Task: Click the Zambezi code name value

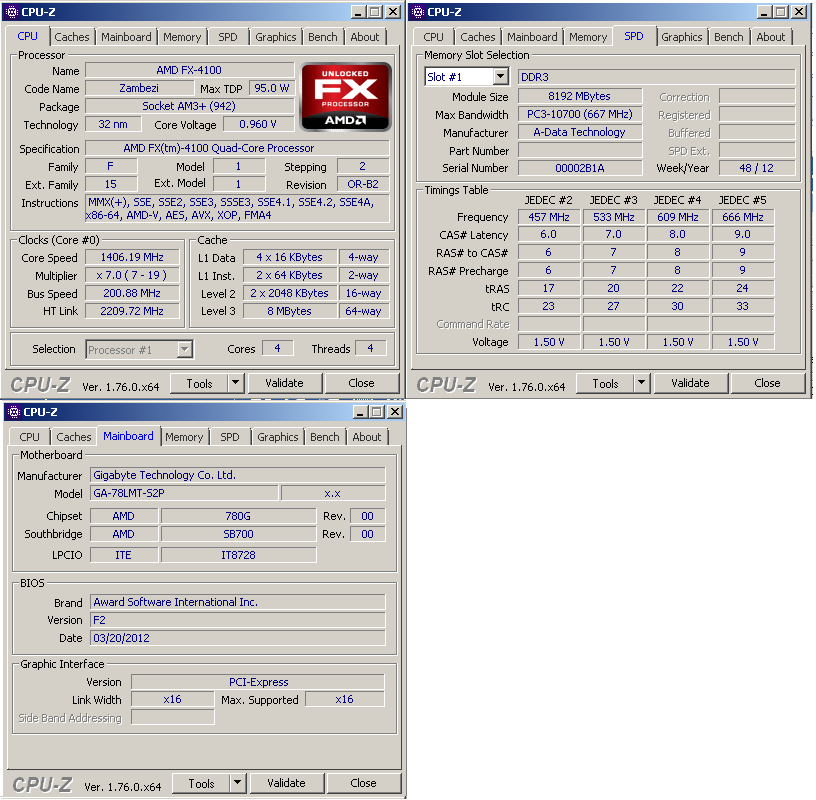Action: pos(139,88)
